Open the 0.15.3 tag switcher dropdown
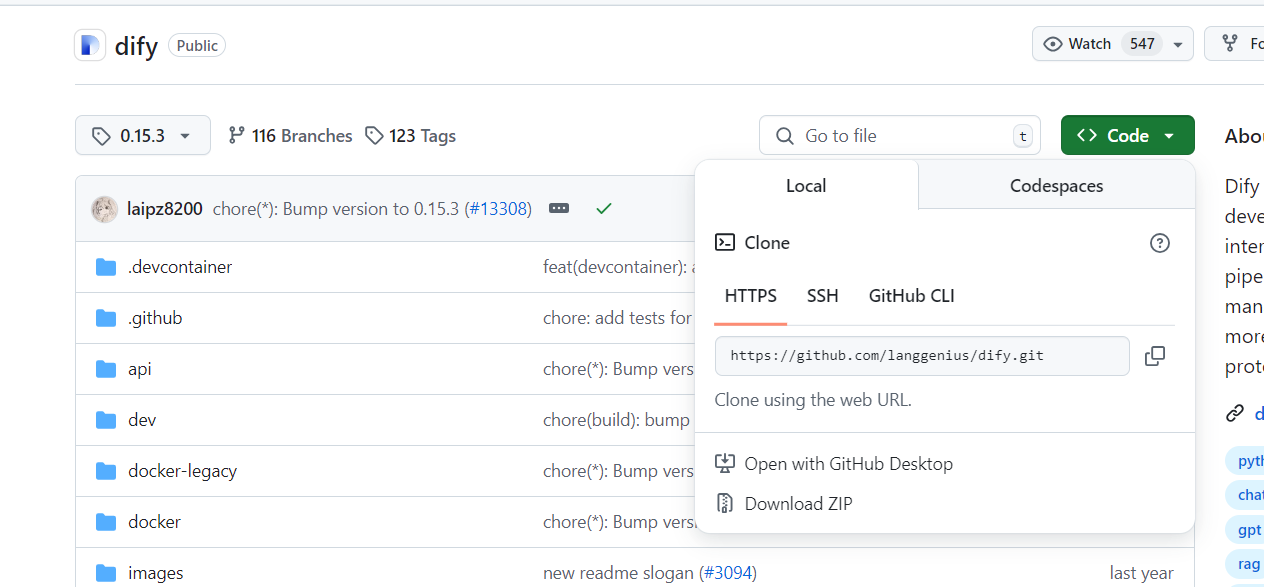The height and width of the screenshot is (587, 1264). 143,135
